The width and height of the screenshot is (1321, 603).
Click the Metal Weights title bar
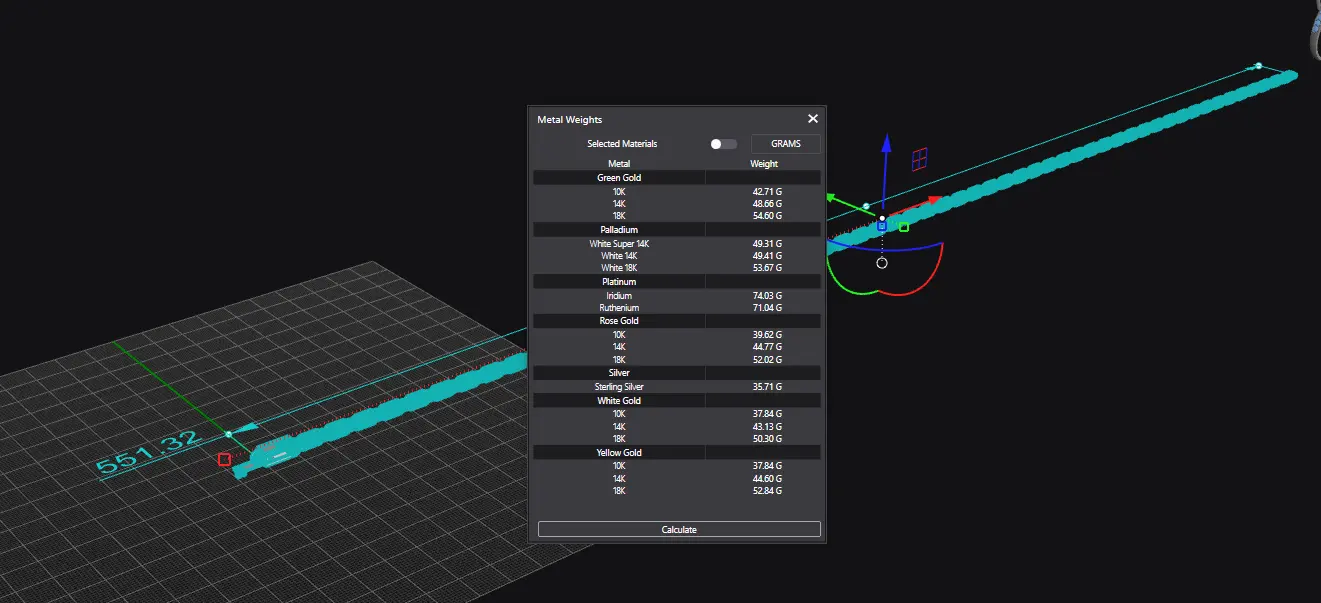click(677, 119)
